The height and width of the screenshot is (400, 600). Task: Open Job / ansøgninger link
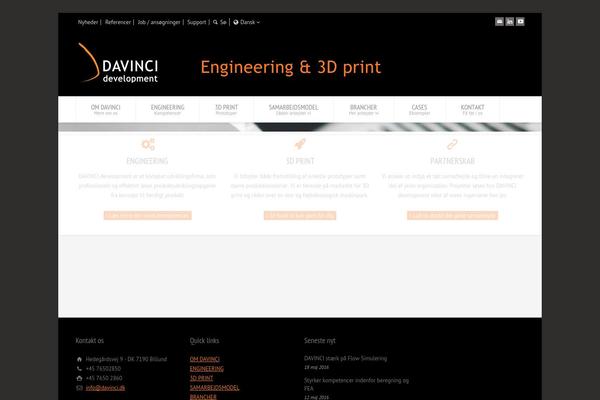coord(159,22)
